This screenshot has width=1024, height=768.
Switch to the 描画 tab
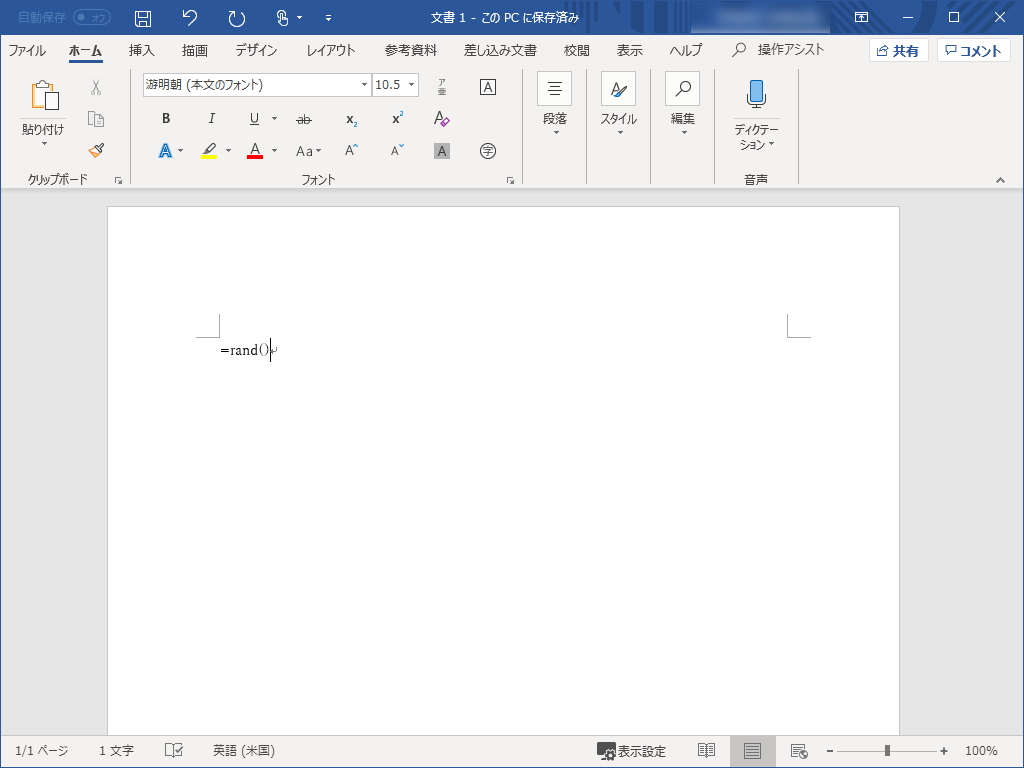195,50
